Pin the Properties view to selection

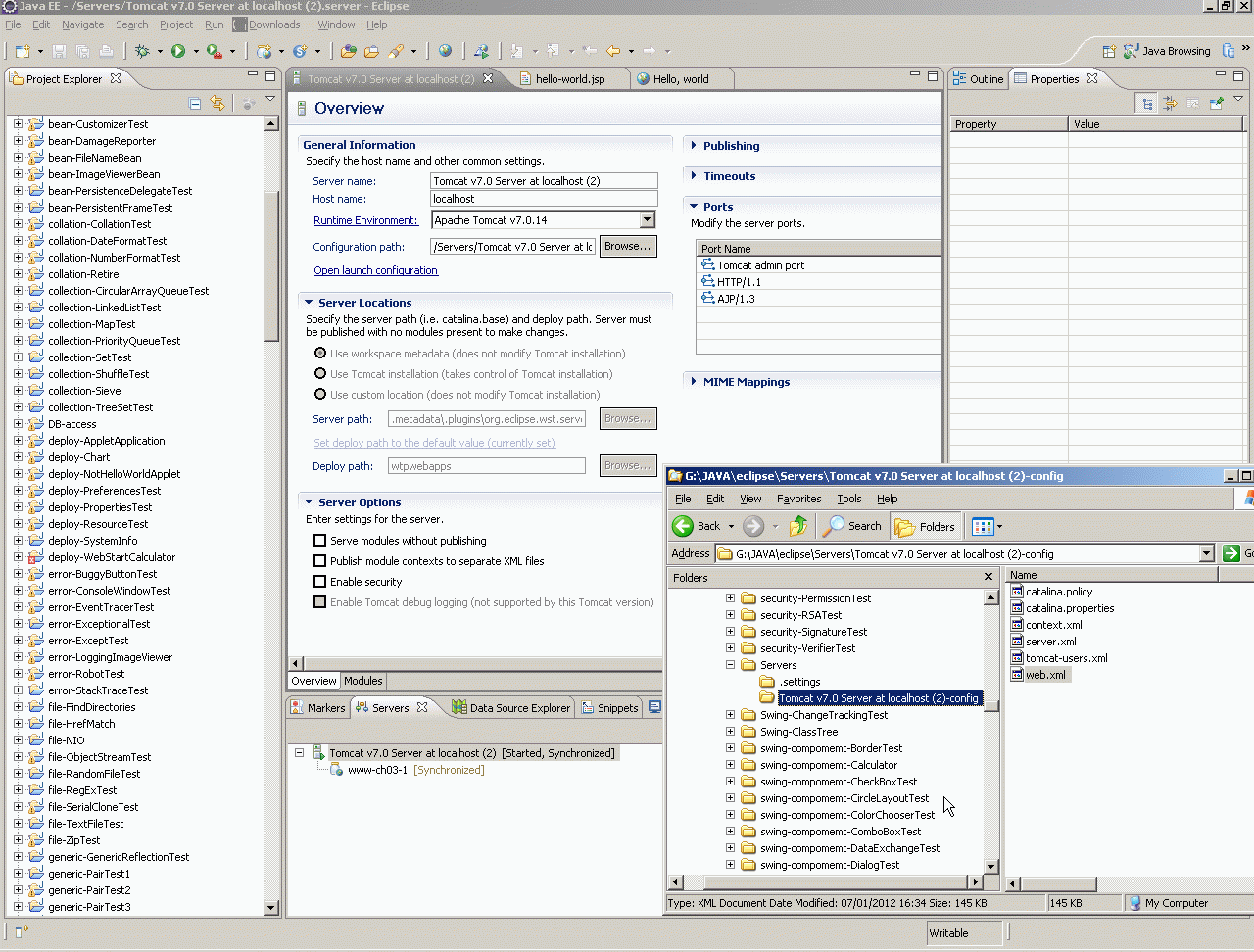click(1216, 103)
